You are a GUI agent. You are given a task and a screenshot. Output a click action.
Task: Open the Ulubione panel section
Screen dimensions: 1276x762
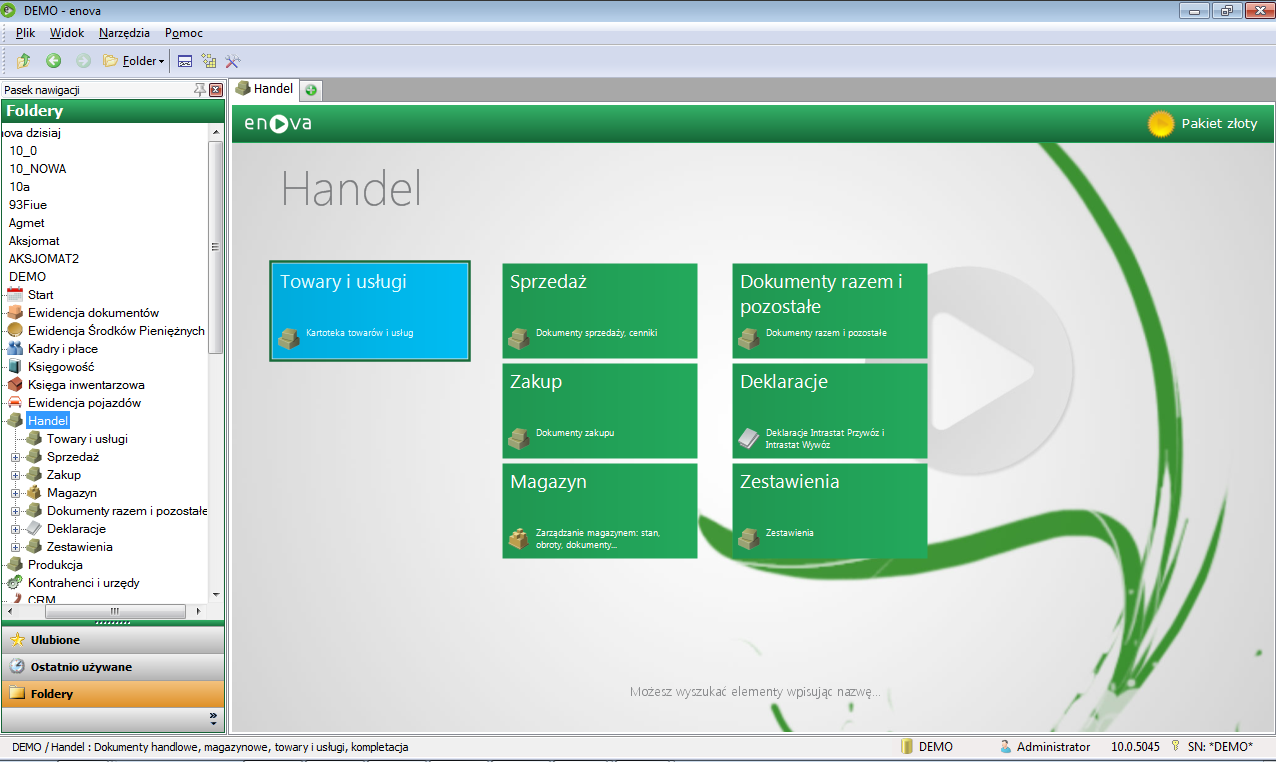[x=113, y=640]
